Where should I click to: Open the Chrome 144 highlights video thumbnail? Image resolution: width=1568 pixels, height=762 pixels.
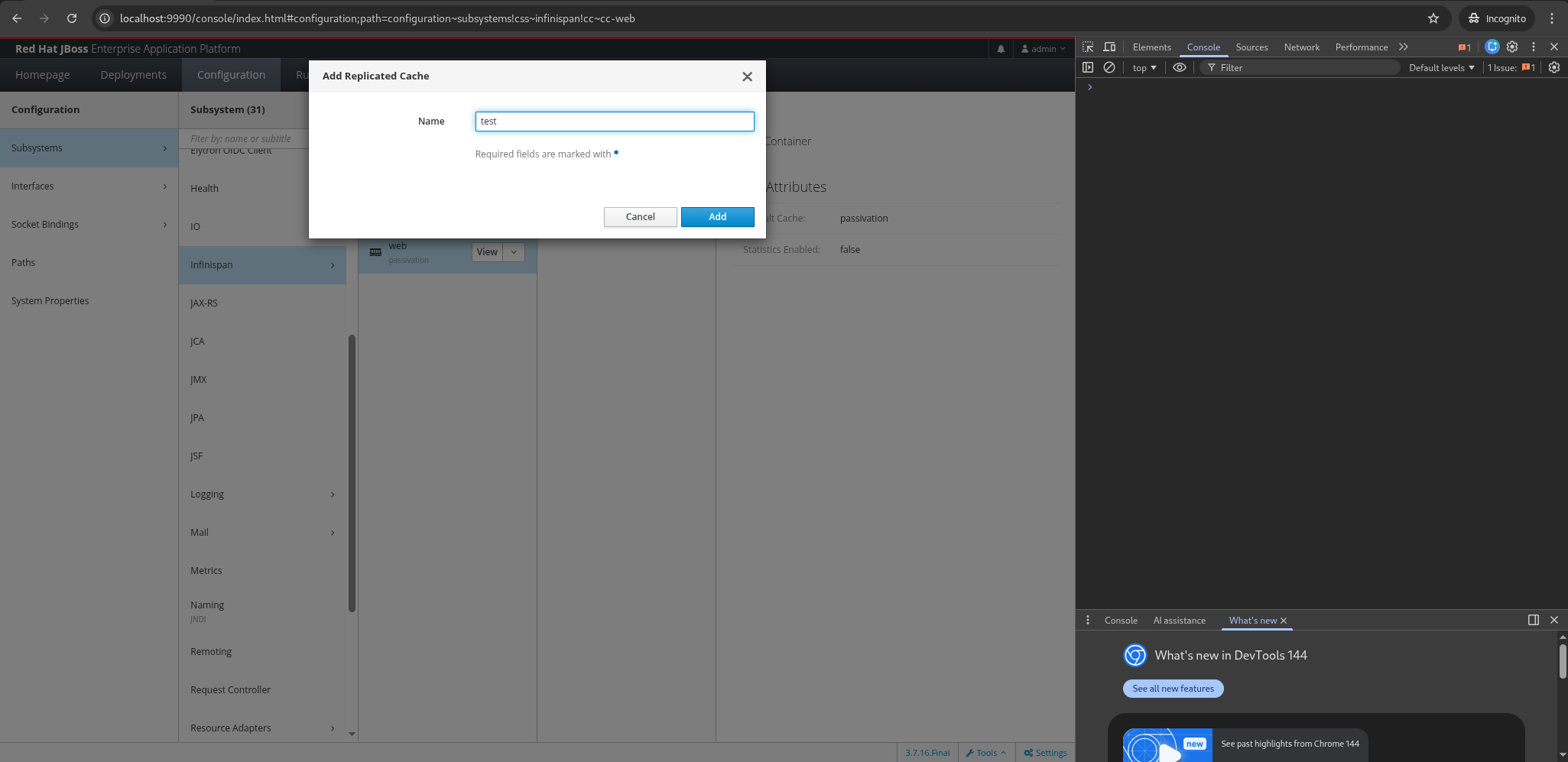[1167, 745]
